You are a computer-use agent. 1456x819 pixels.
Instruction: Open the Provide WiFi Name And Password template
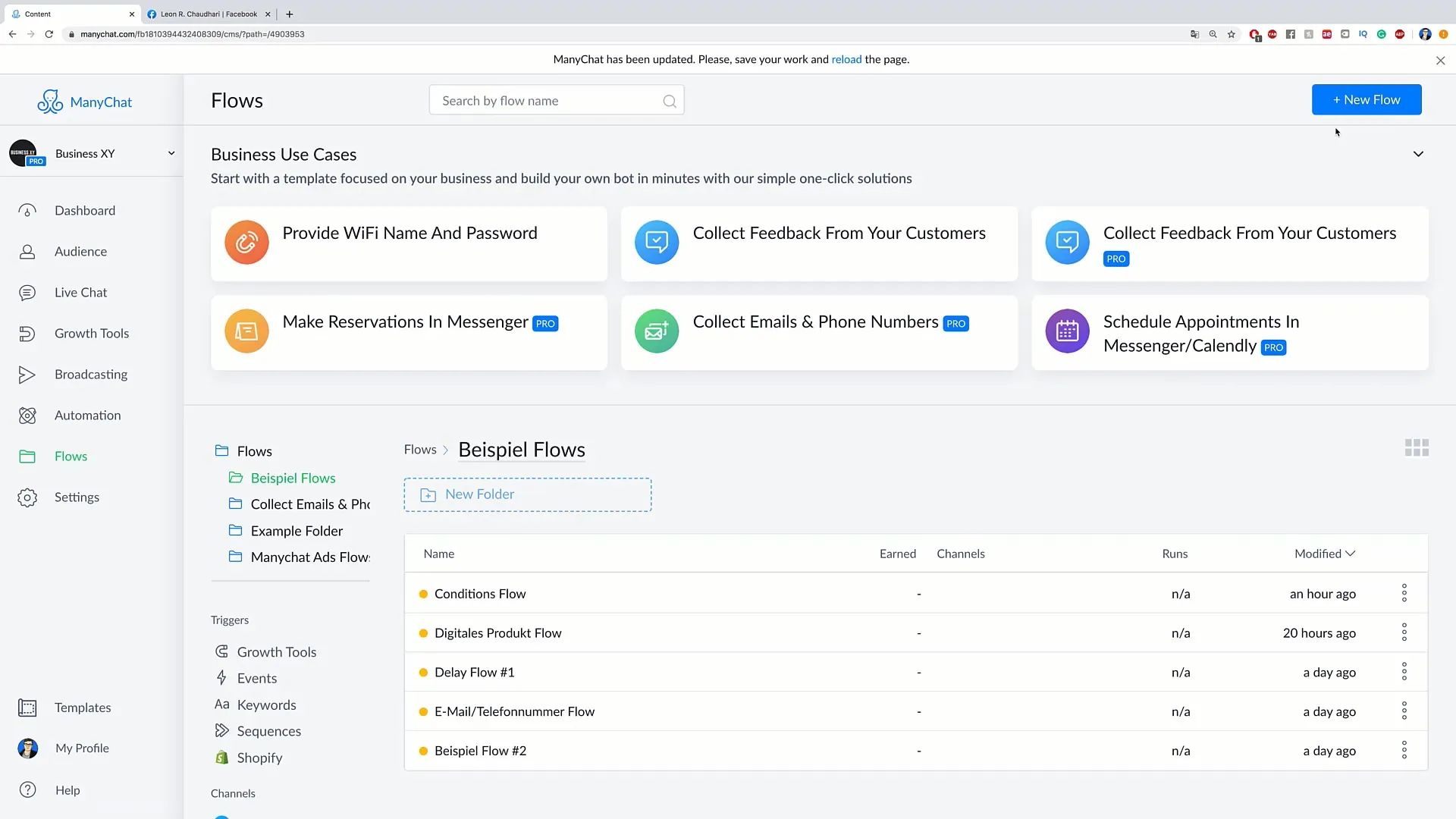409,243
